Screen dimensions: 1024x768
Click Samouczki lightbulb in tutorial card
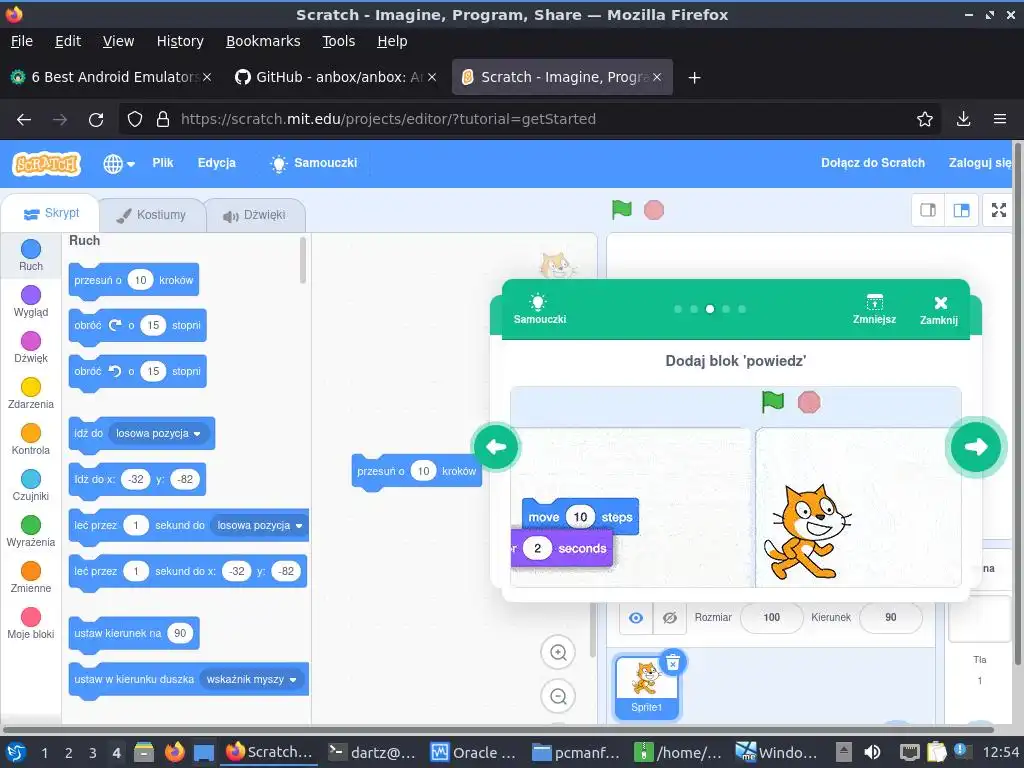tap(539, 309)
